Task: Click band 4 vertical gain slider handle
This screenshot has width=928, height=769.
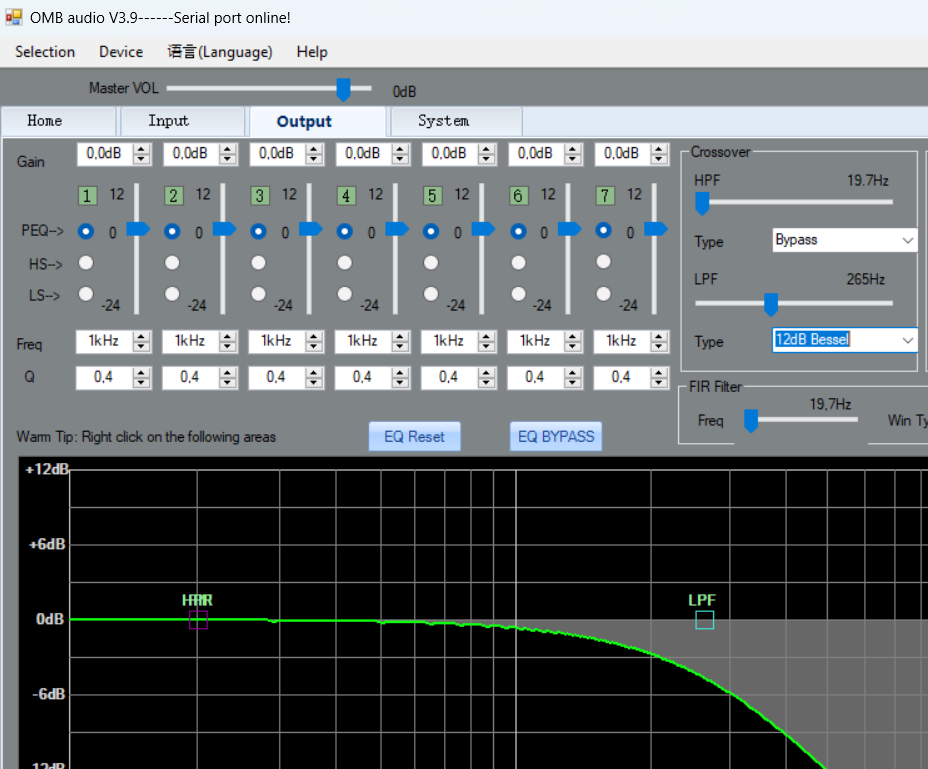Action: pyautogui.click(x=397, y=229)
